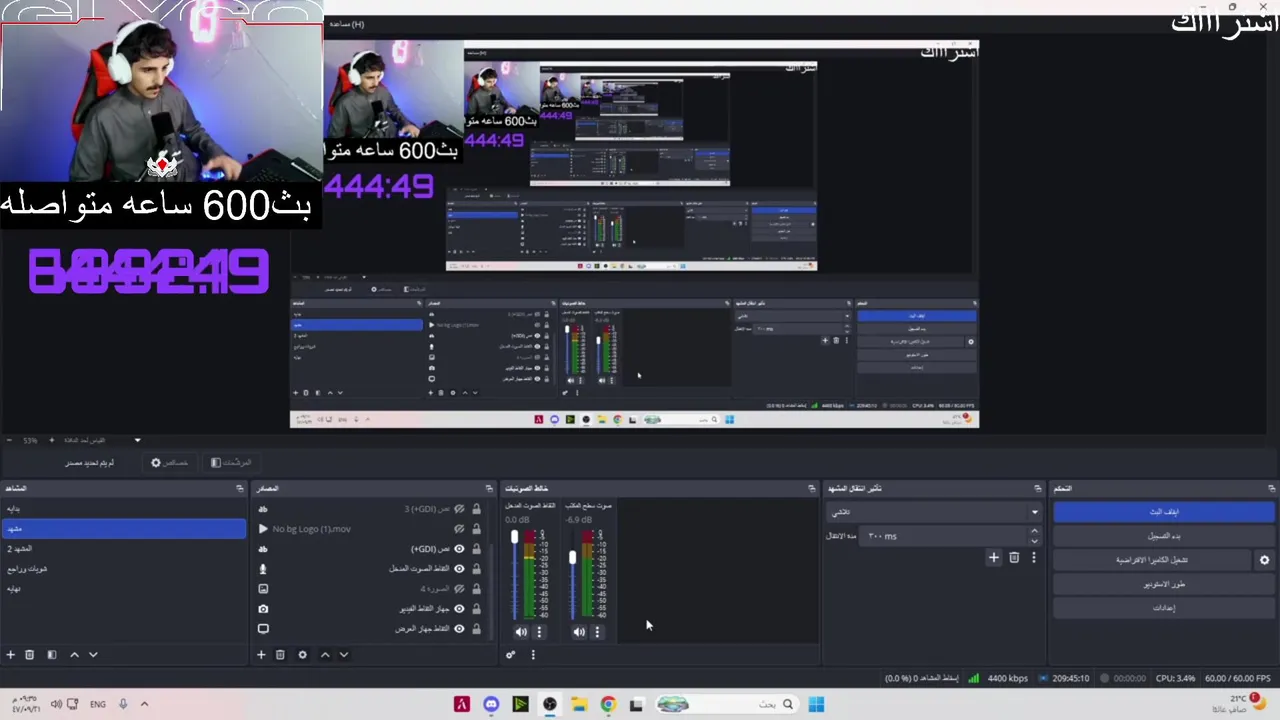Select the بدايه scene
1280x720 pixels.
[x=122, y=509]
